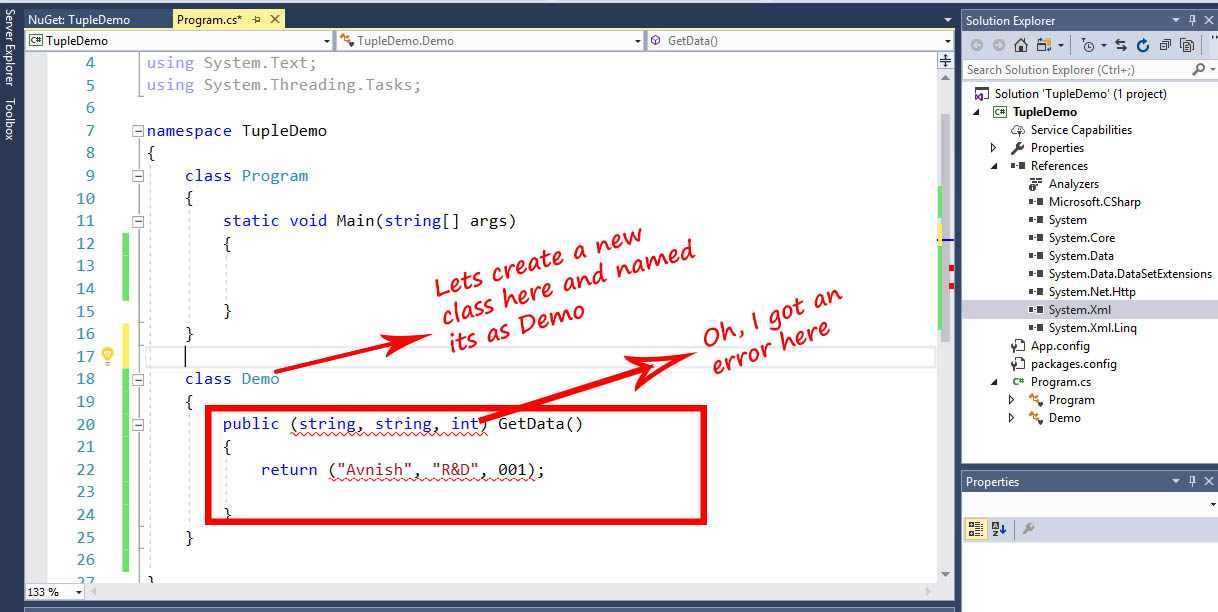
Task: Open the editor tab list dropdown
Action: [947, 20]
